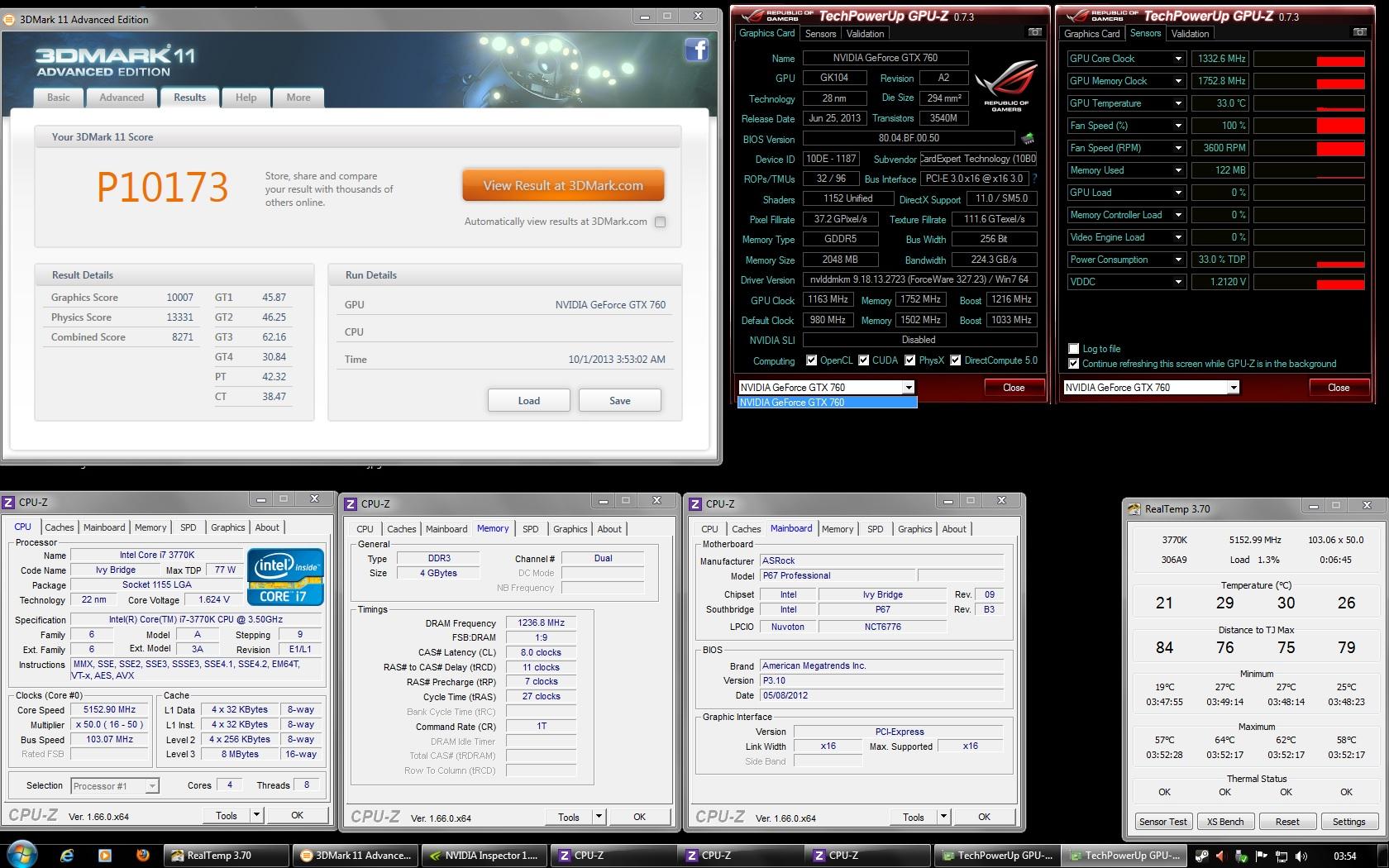Launch Windows Media Player from taskbar
The image size is (1389, 868).
pyautogui.click(x=104, y=856)
